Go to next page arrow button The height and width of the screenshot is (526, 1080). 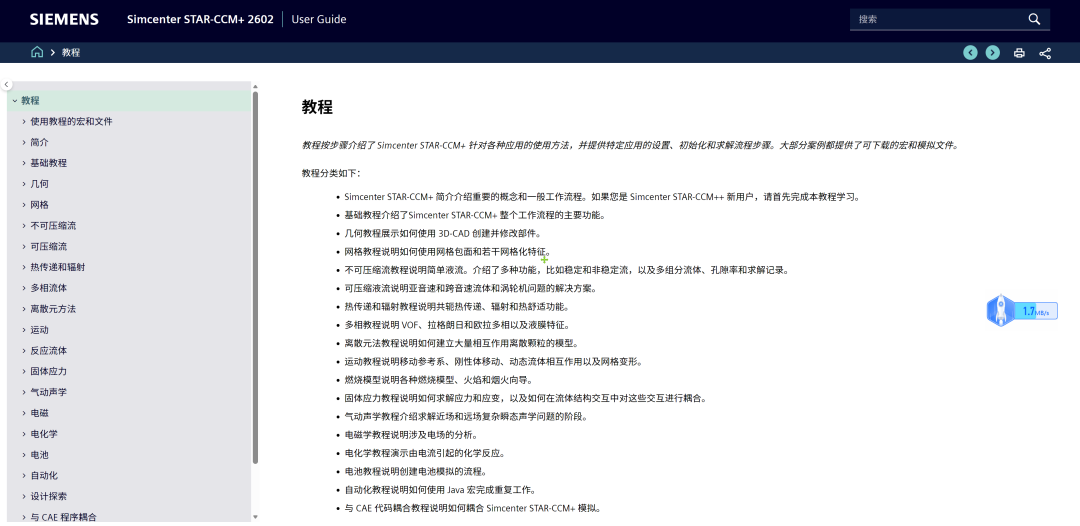click(993, 53)
